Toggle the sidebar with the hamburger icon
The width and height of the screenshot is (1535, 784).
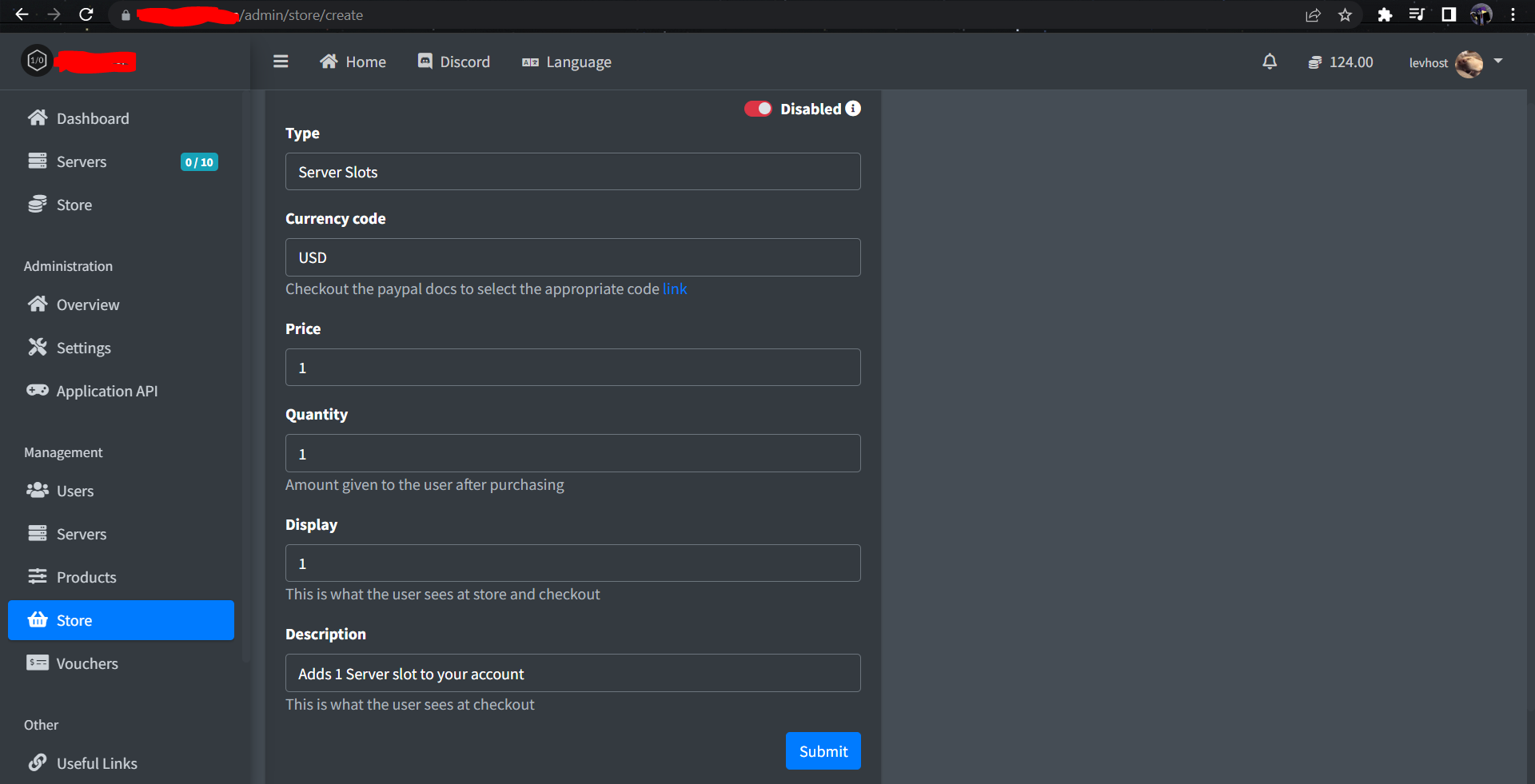[x=281, y=61]
